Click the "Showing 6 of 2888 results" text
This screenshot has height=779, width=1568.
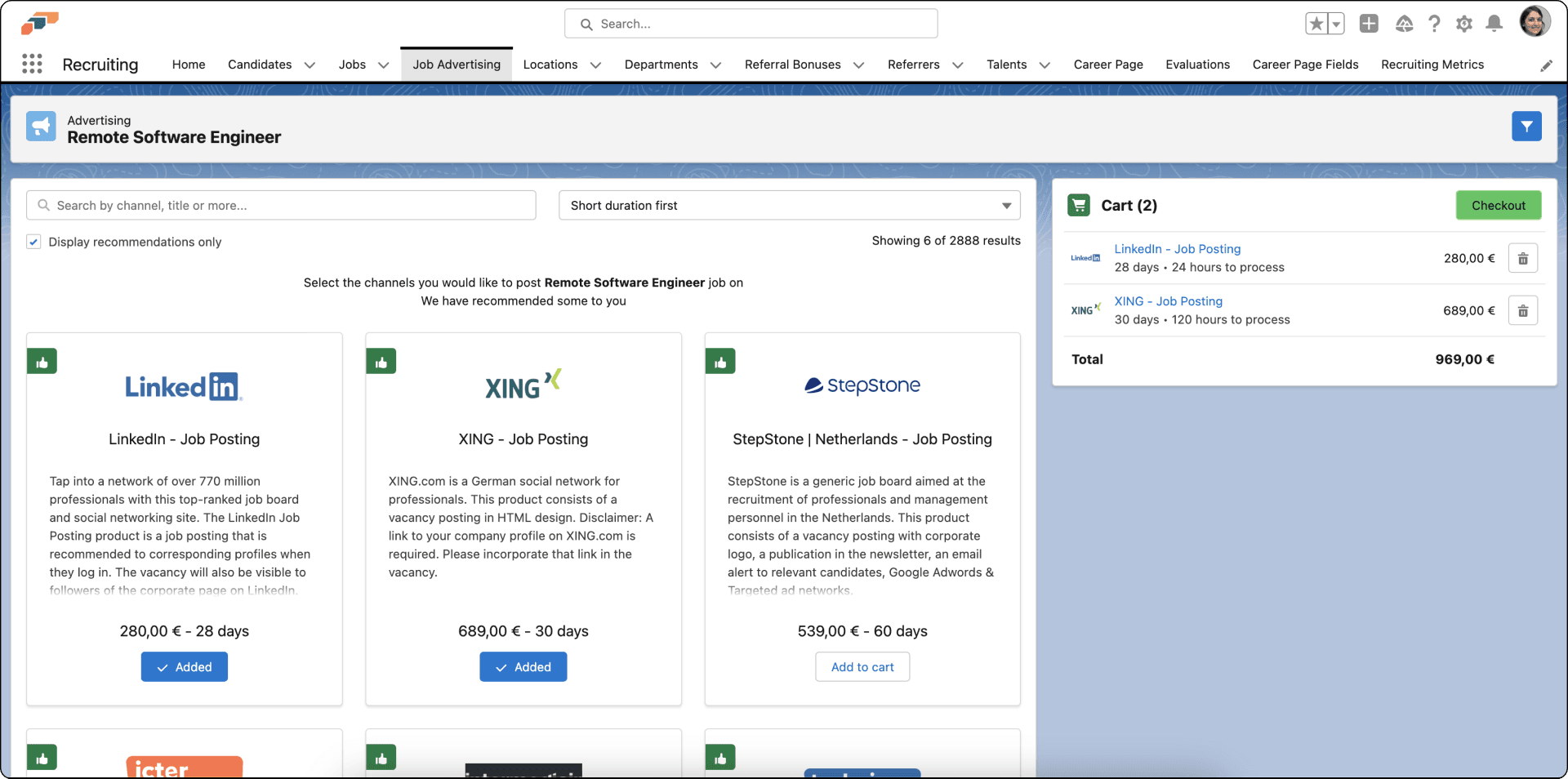click(x=946, y=241)
